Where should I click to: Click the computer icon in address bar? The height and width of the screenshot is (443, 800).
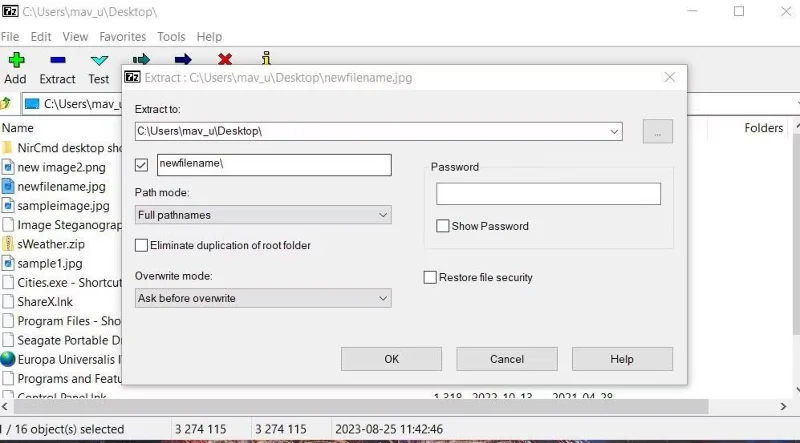click(32, 104)
